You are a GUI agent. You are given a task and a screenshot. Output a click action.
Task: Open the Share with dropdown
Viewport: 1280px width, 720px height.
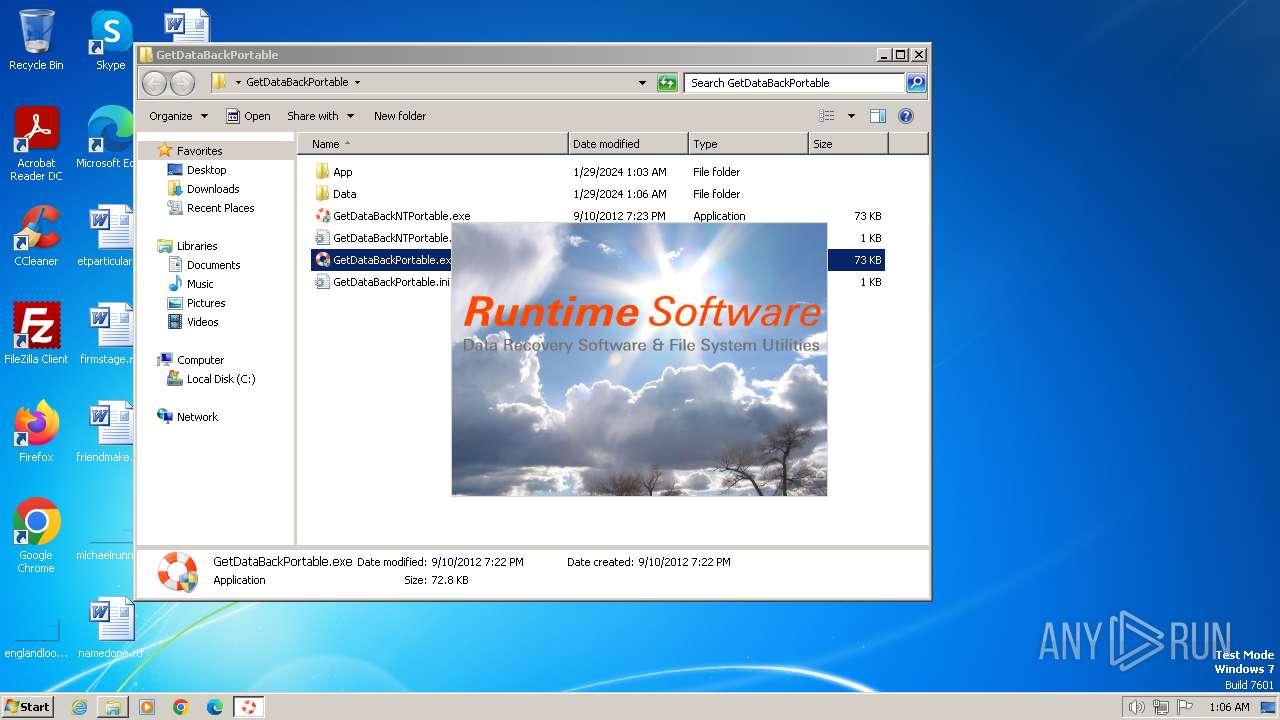[320, 116]
